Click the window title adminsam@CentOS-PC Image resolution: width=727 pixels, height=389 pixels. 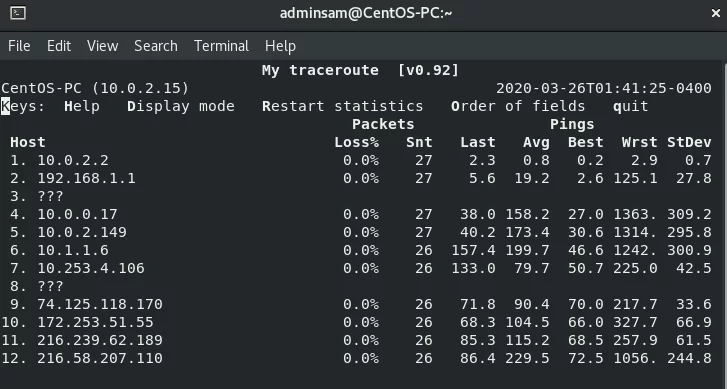(x=366, y=13)
